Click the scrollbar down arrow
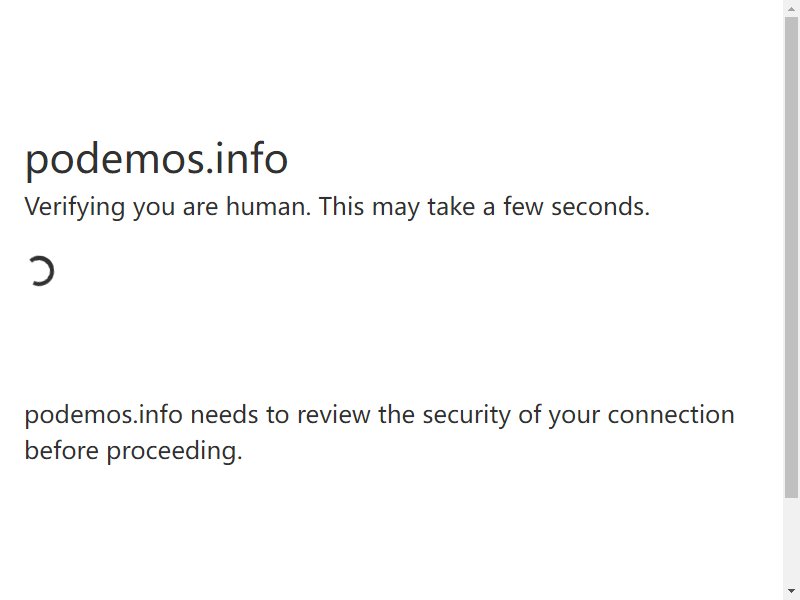 click(791, 593)
